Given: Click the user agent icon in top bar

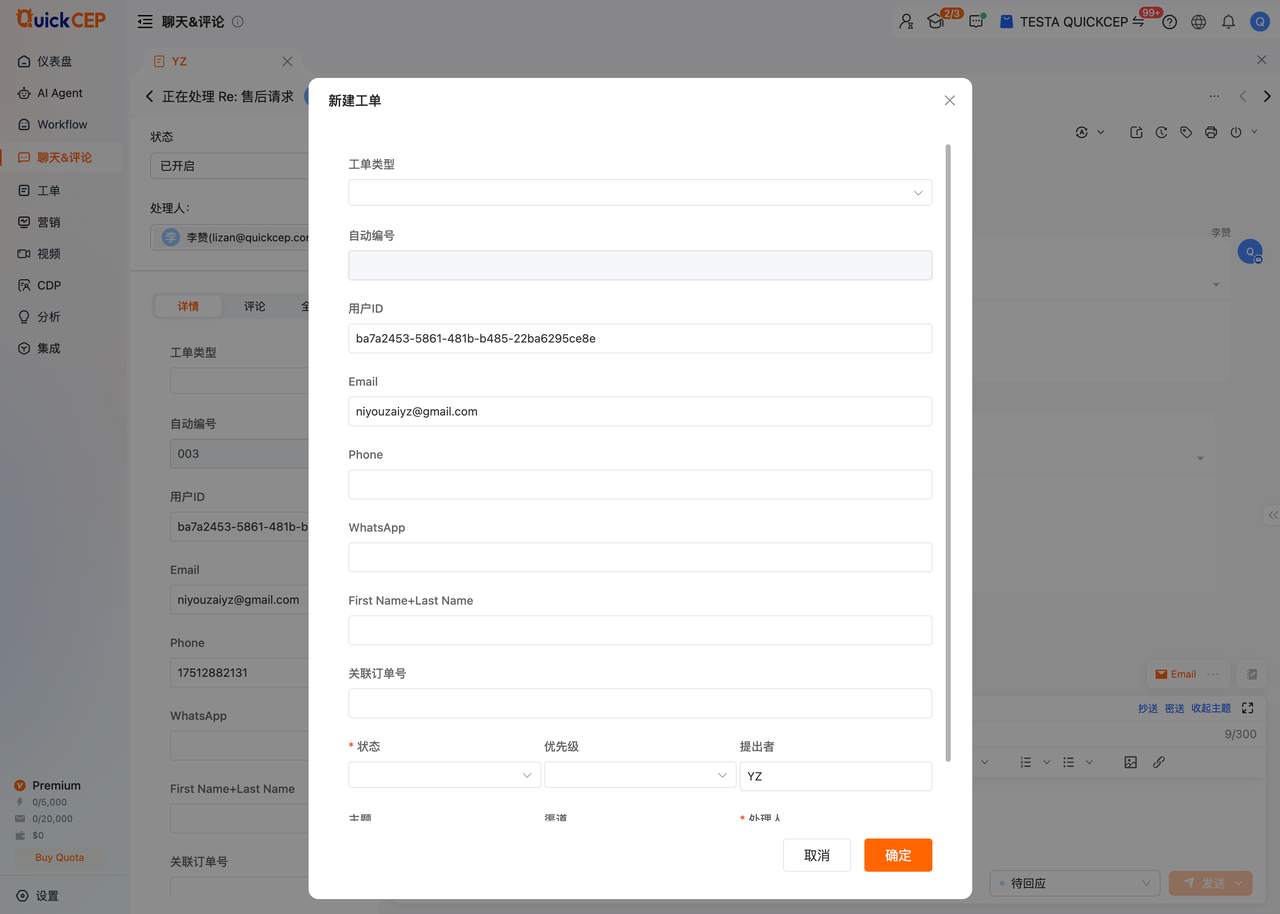Looking at the screenshot, I should point(906,21).
